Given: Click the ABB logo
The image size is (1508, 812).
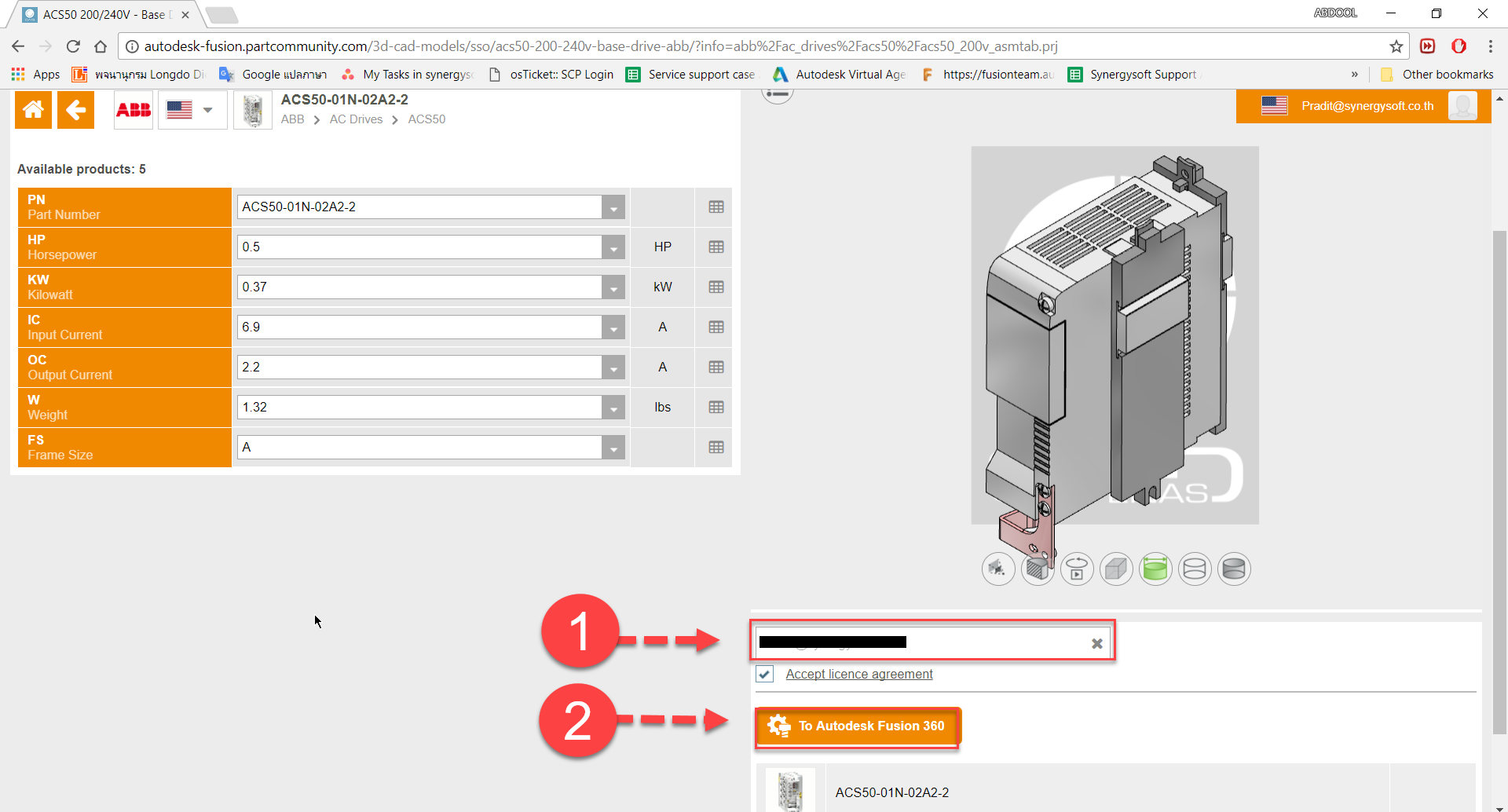Looking at the screenshot, I should click(x=133, y=109).
